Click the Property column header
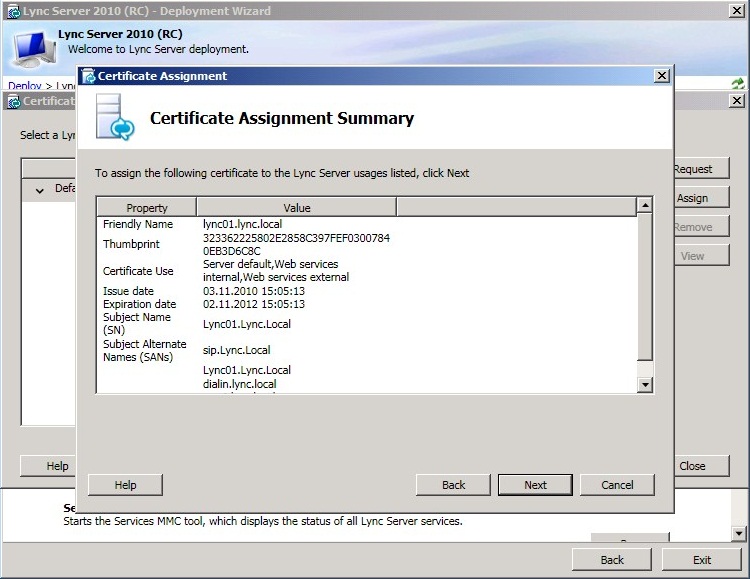 (x=147, y=207)
